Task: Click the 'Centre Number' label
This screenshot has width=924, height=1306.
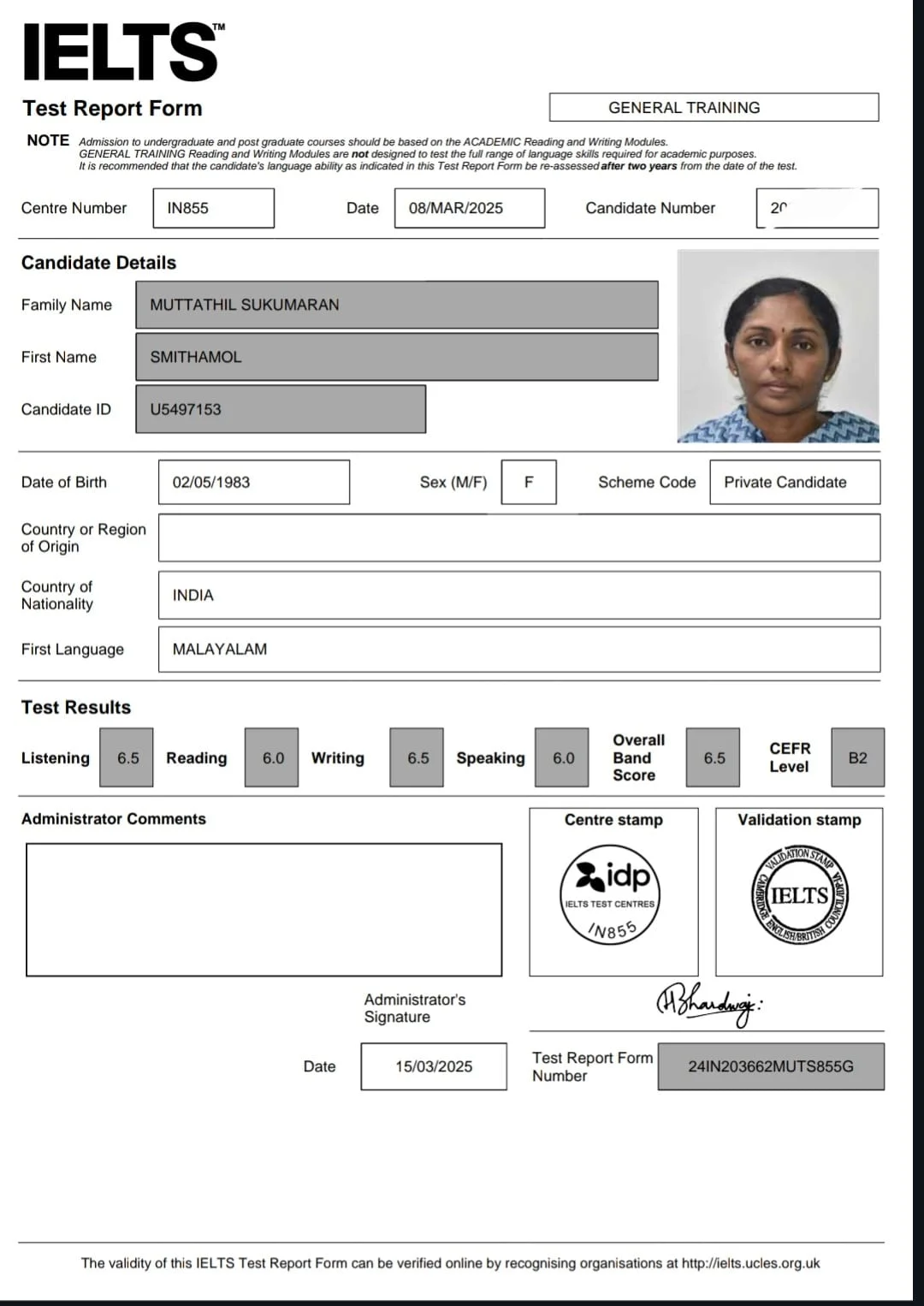Action: 74,208
